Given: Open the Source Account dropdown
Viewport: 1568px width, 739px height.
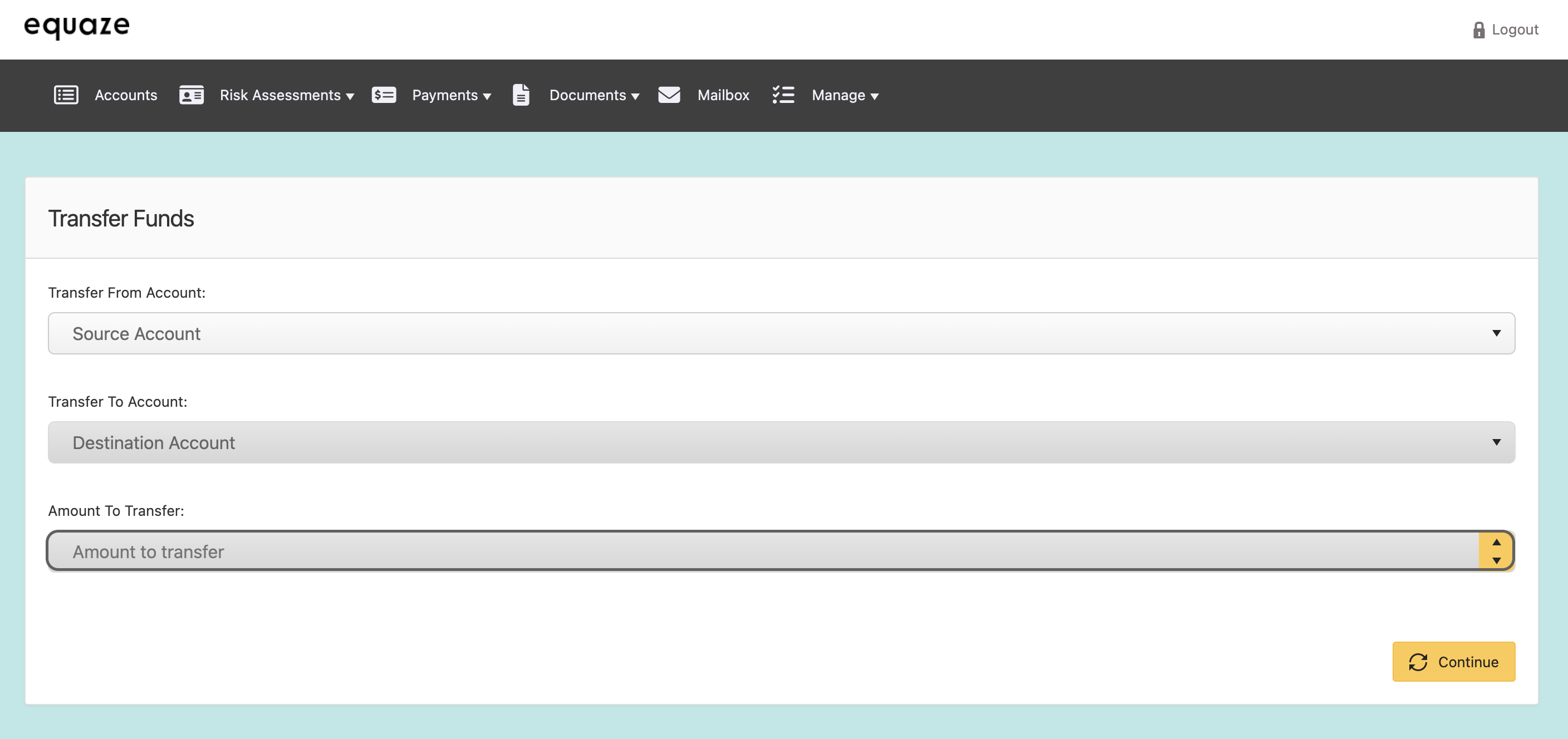Looking at the screenshot, I should [x=781, y=333].
